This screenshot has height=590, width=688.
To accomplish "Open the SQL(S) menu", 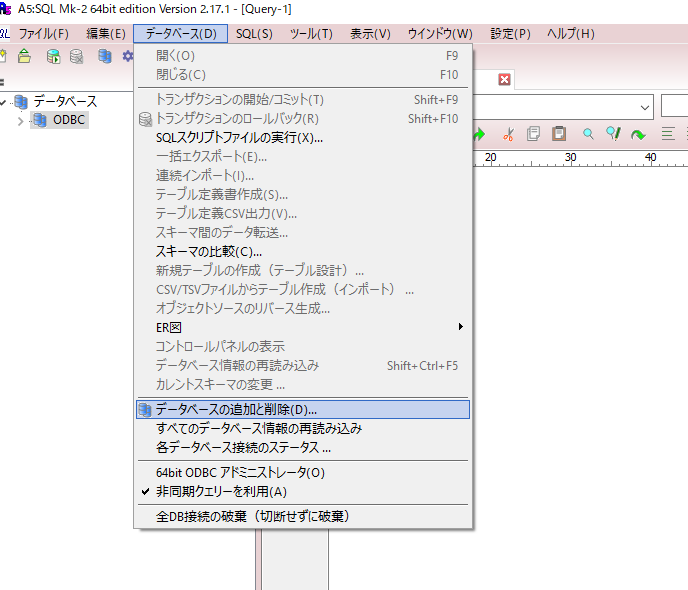I will click(x=254, y=34).
